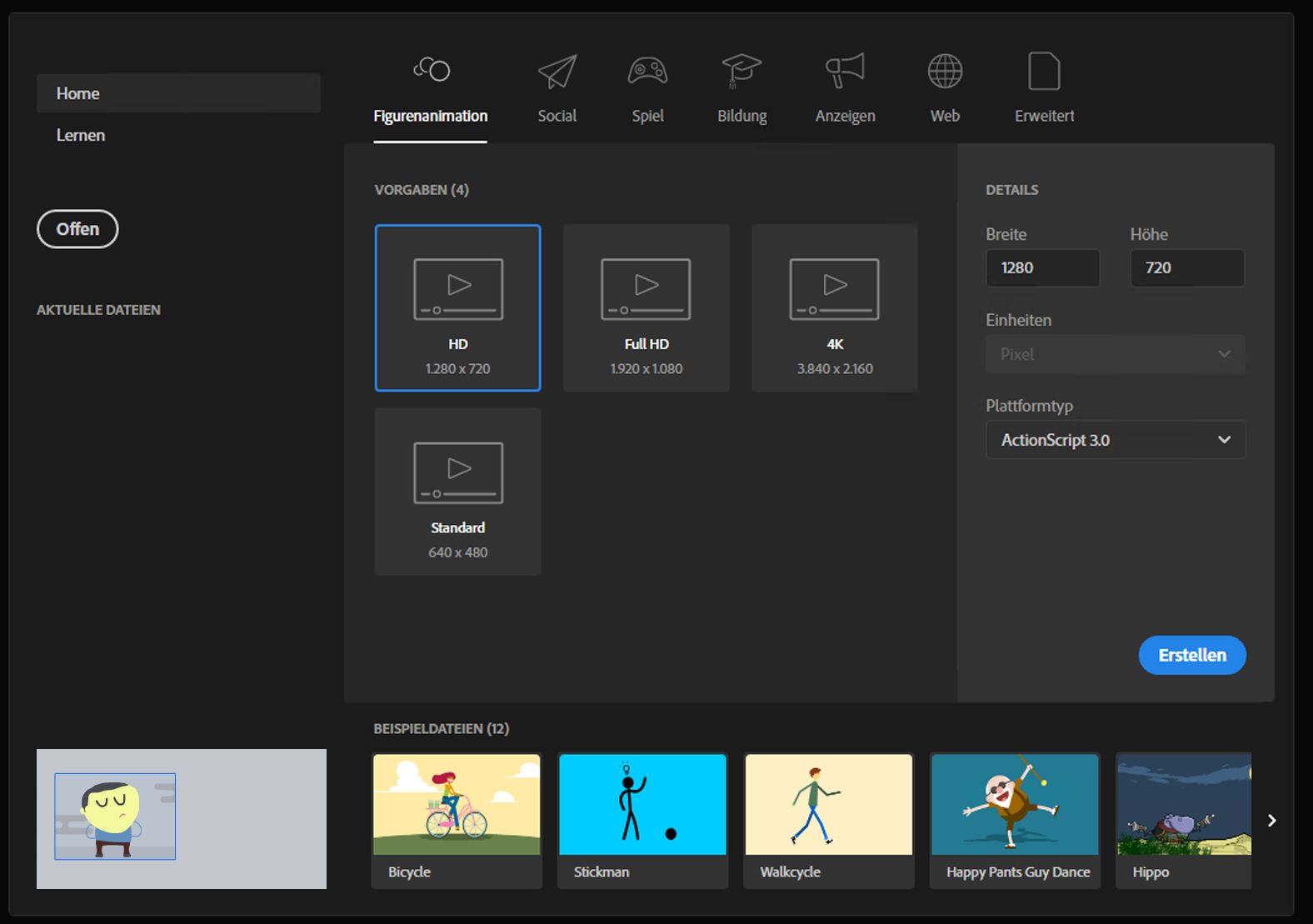Select the Standard label text
The width and height of the screenshot is (1313, 924).
pyautogui.click(x=458, y=527)
